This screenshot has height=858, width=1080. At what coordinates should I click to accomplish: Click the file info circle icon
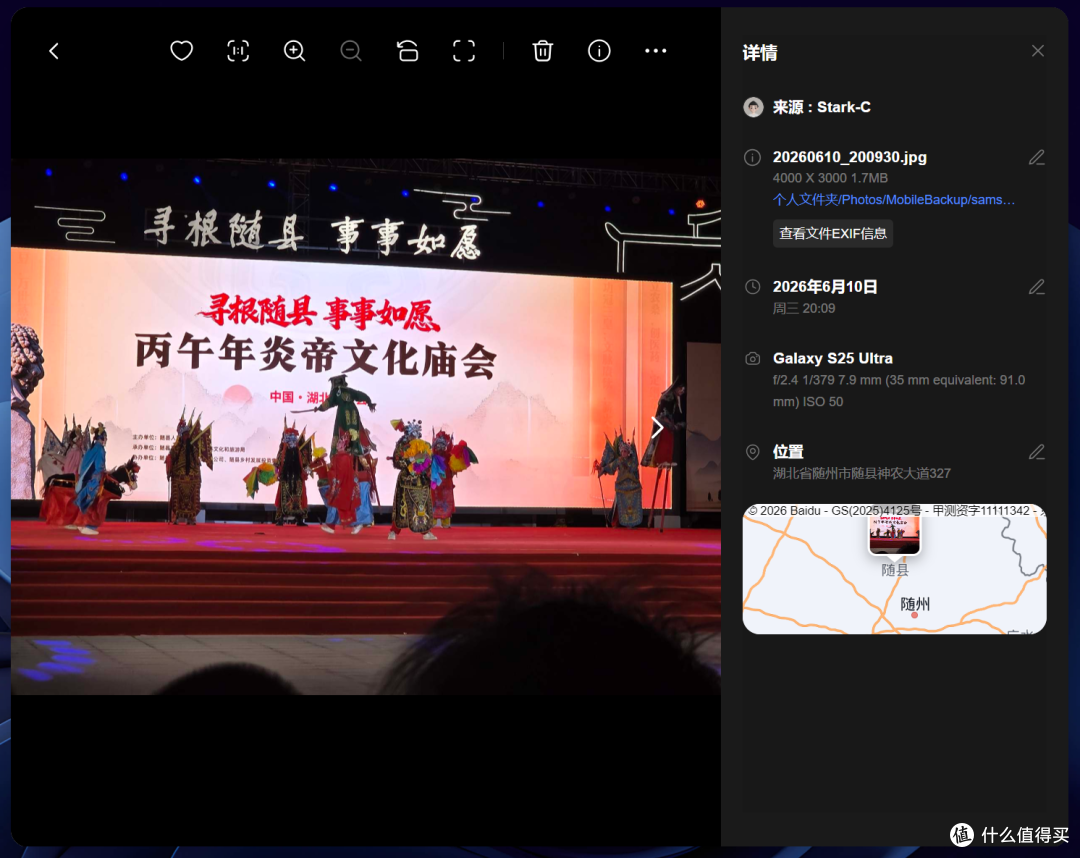click(752, 158)
